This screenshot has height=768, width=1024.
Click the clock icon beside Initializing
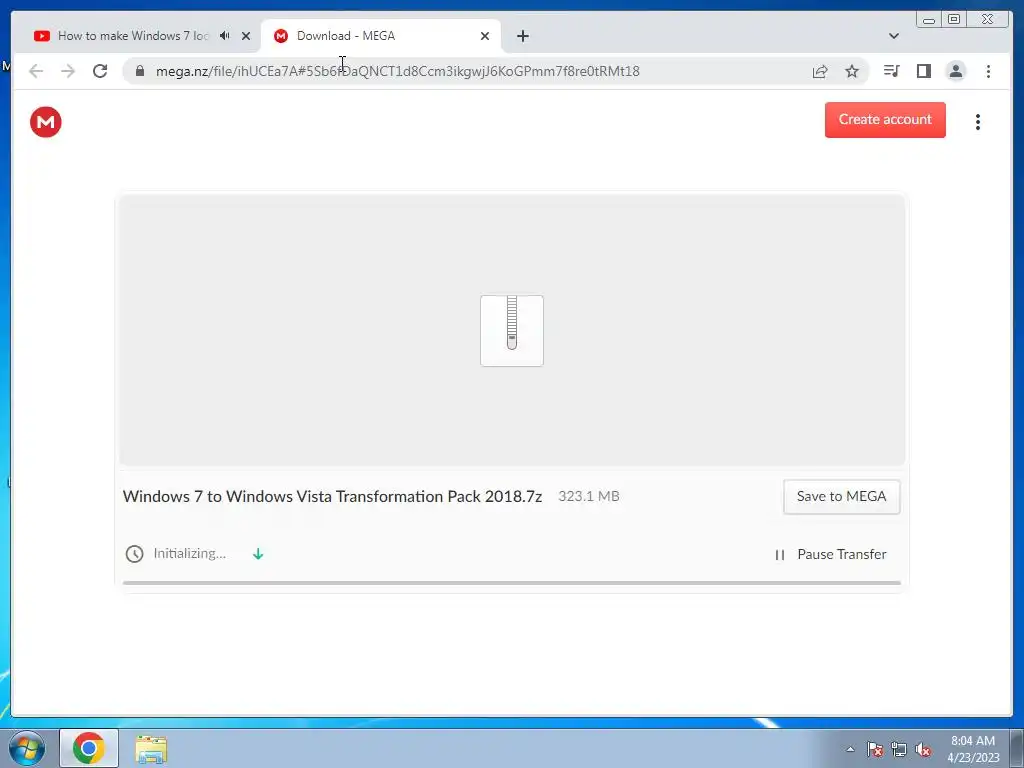[135, 554]
